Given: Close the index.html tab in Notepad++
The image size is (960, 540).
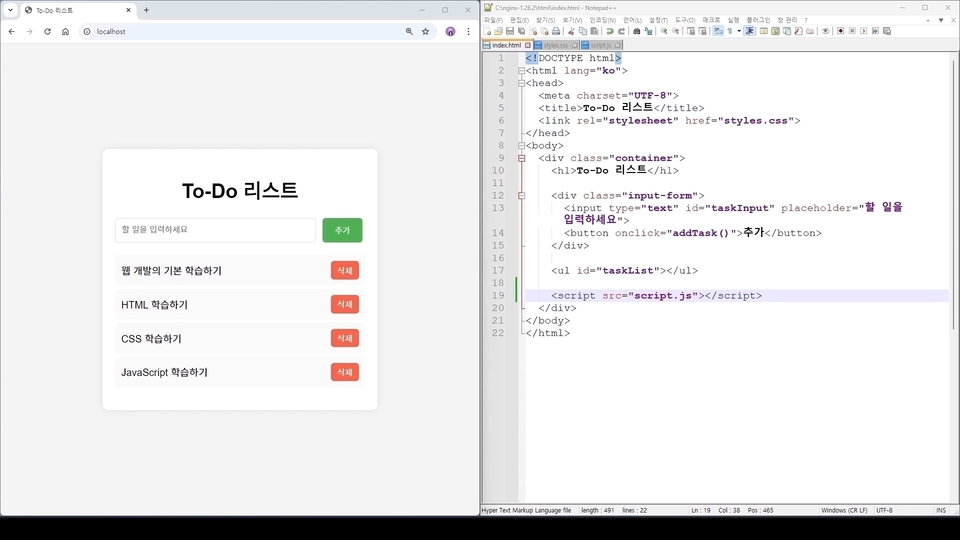Looking at the screenshot, I should tap(528, 45).
